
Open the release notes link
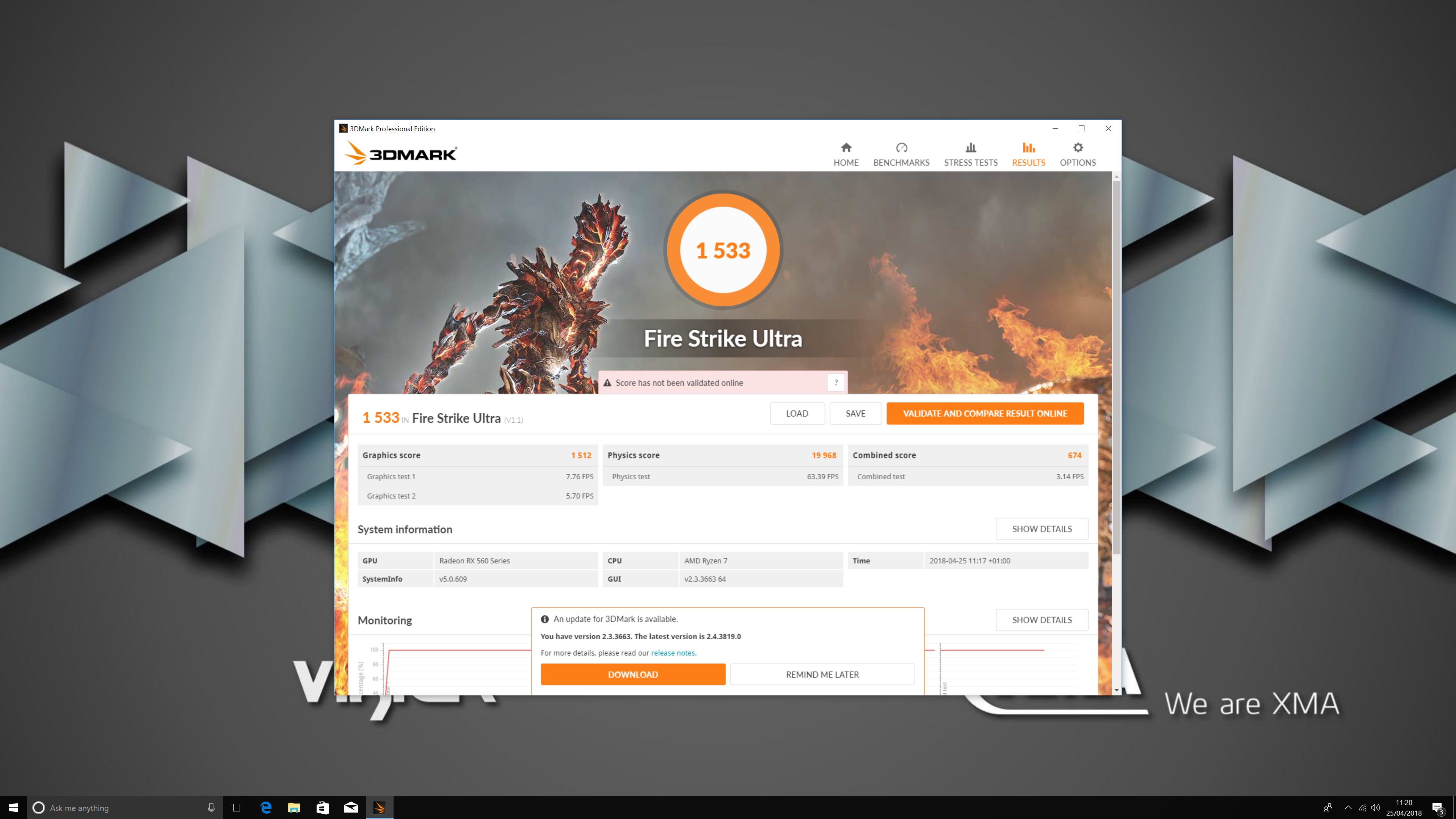tap(673, 653)
